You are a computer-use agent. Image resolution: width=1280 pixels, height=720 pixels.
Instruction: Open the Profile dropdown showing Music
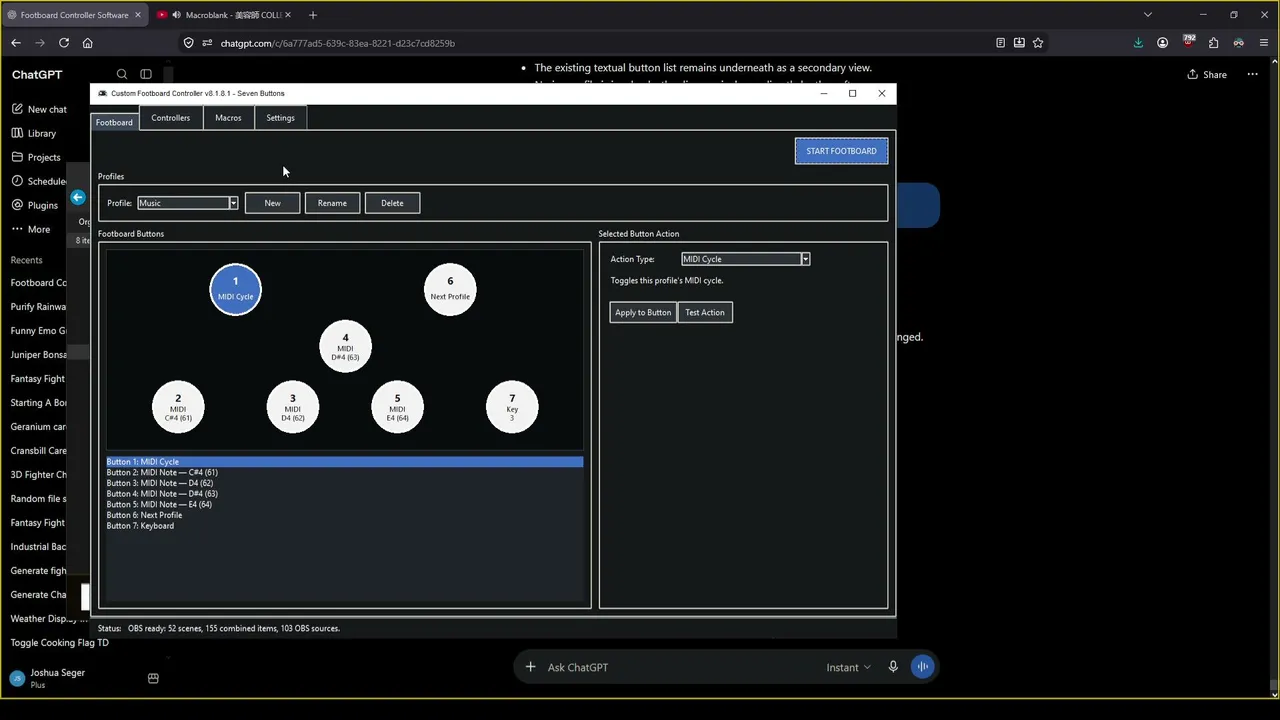[188, 203]
